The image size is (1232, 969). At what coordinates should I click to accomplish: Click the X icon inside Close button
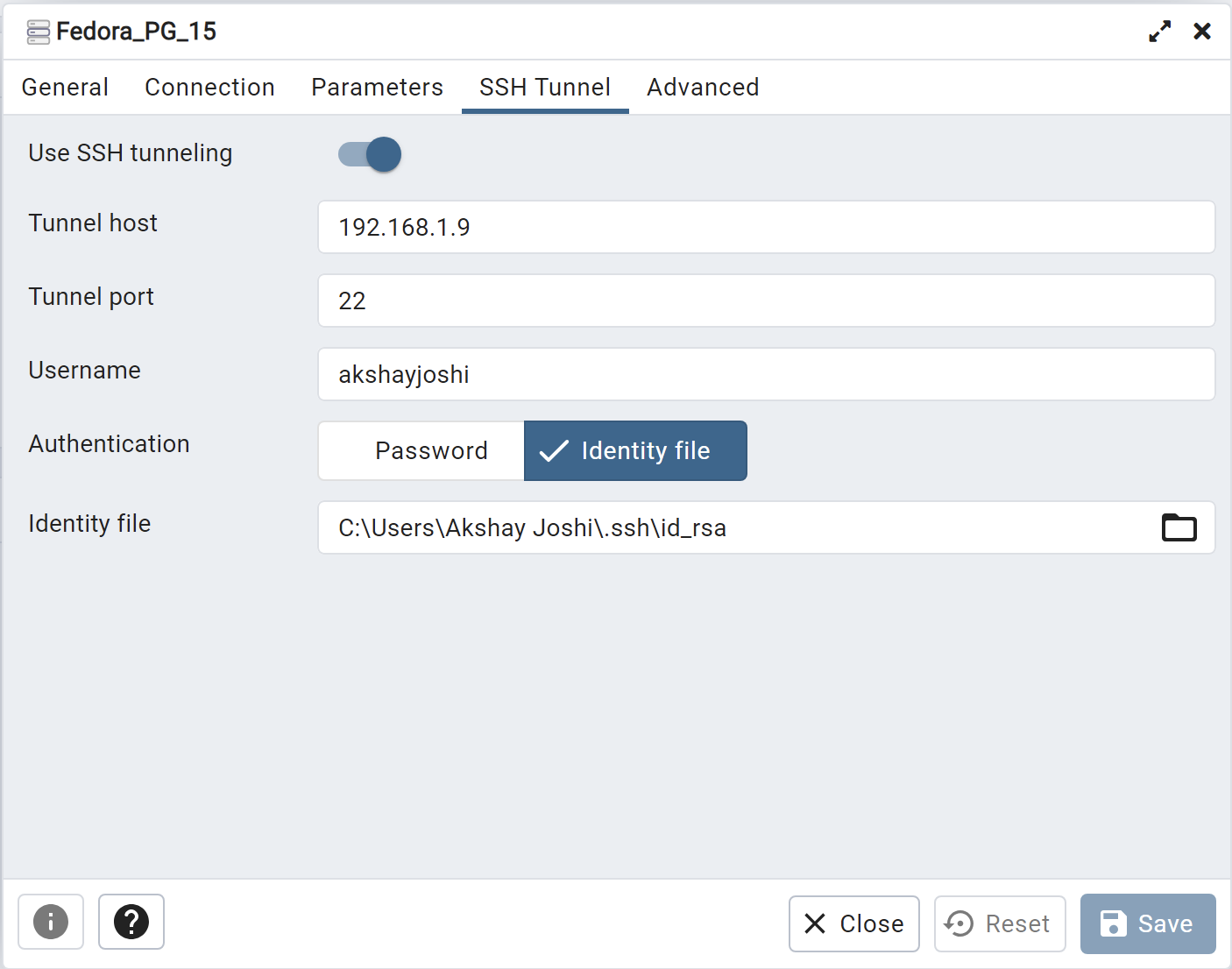click(x=815, y=923)
